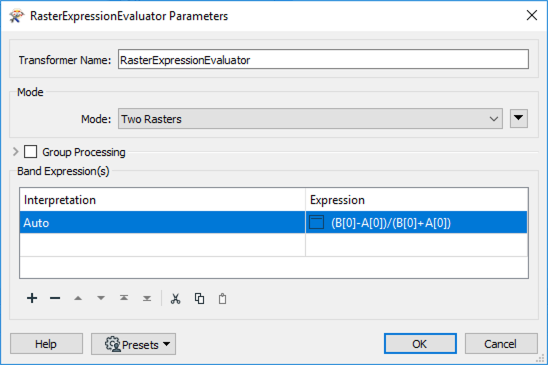The image size is (548, 365).
Task: Click the Transformer Name input field
Action: coord(323,59)
